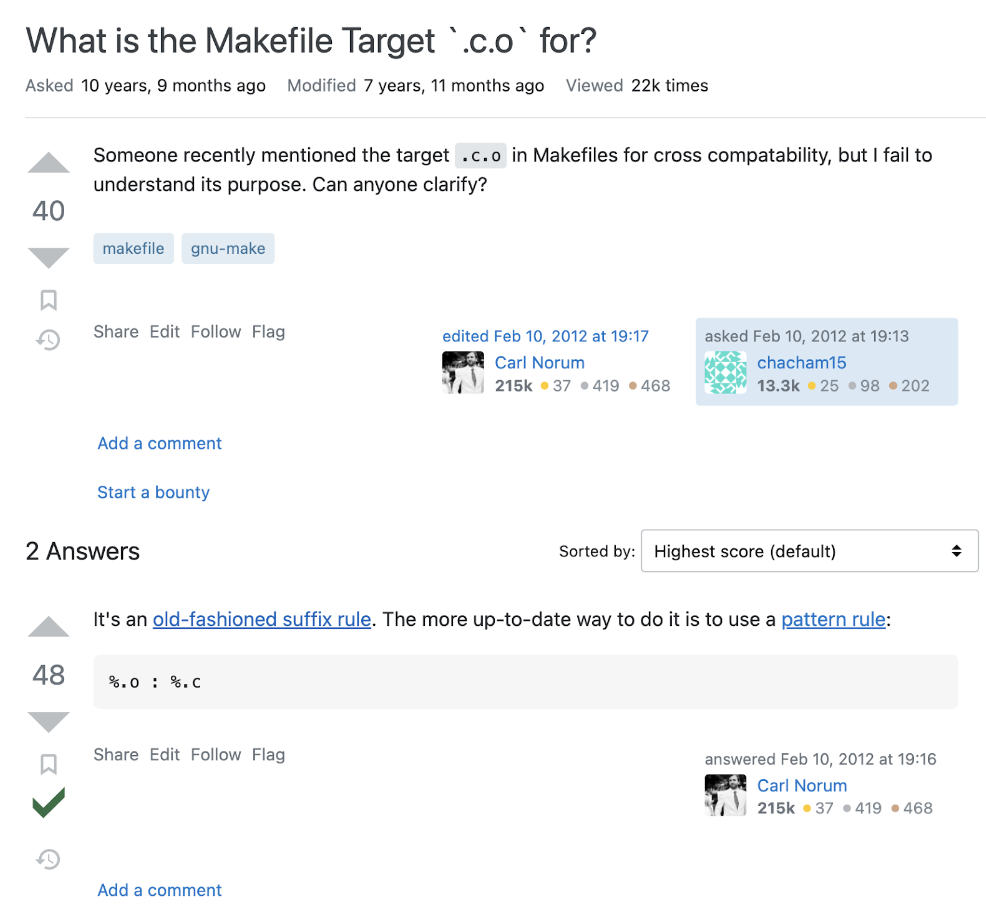
Task: Bookmark the accepted answer
Action: [x=48, y=764]
